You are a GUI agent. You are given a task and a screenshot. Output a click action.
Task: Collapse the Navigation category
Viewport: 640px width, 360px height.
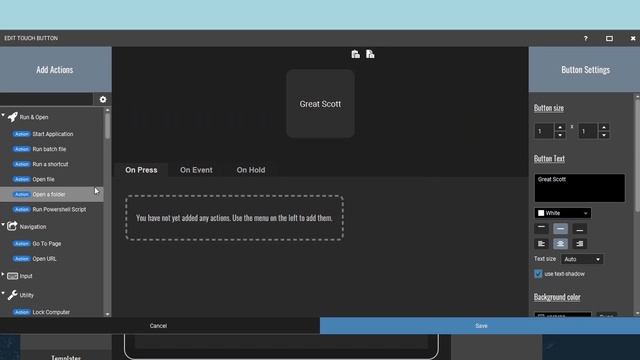click(x=3, y=225)
